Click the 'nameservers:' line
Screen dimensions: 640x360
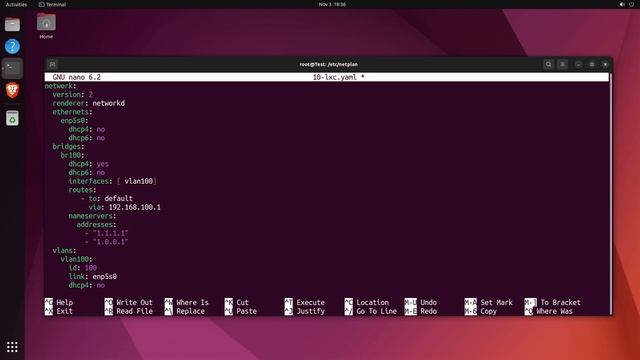tap(92, 216)
